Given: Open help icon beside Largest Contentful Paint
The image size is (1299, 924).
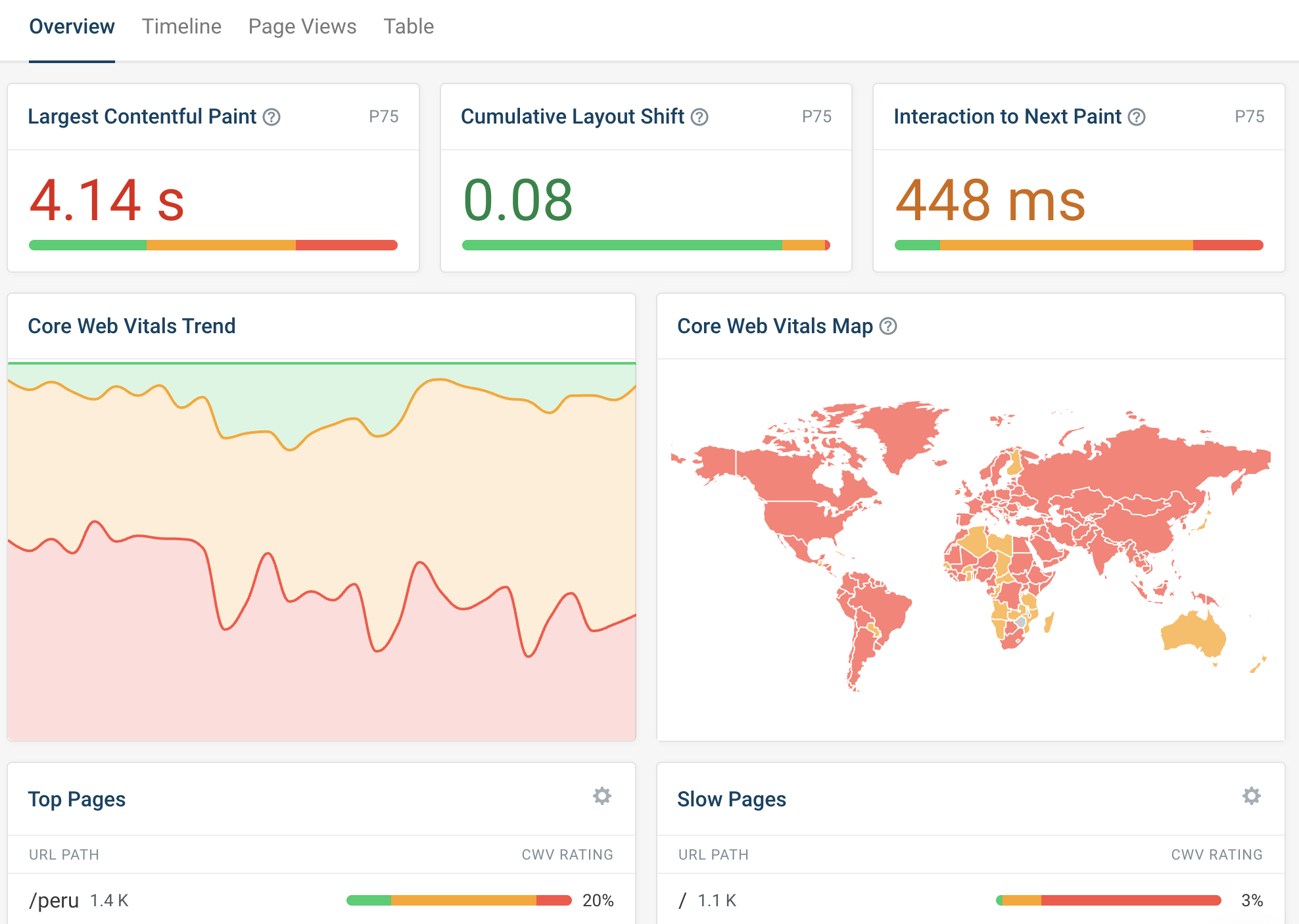Looking at the screenshot, I should coord(272,117).
